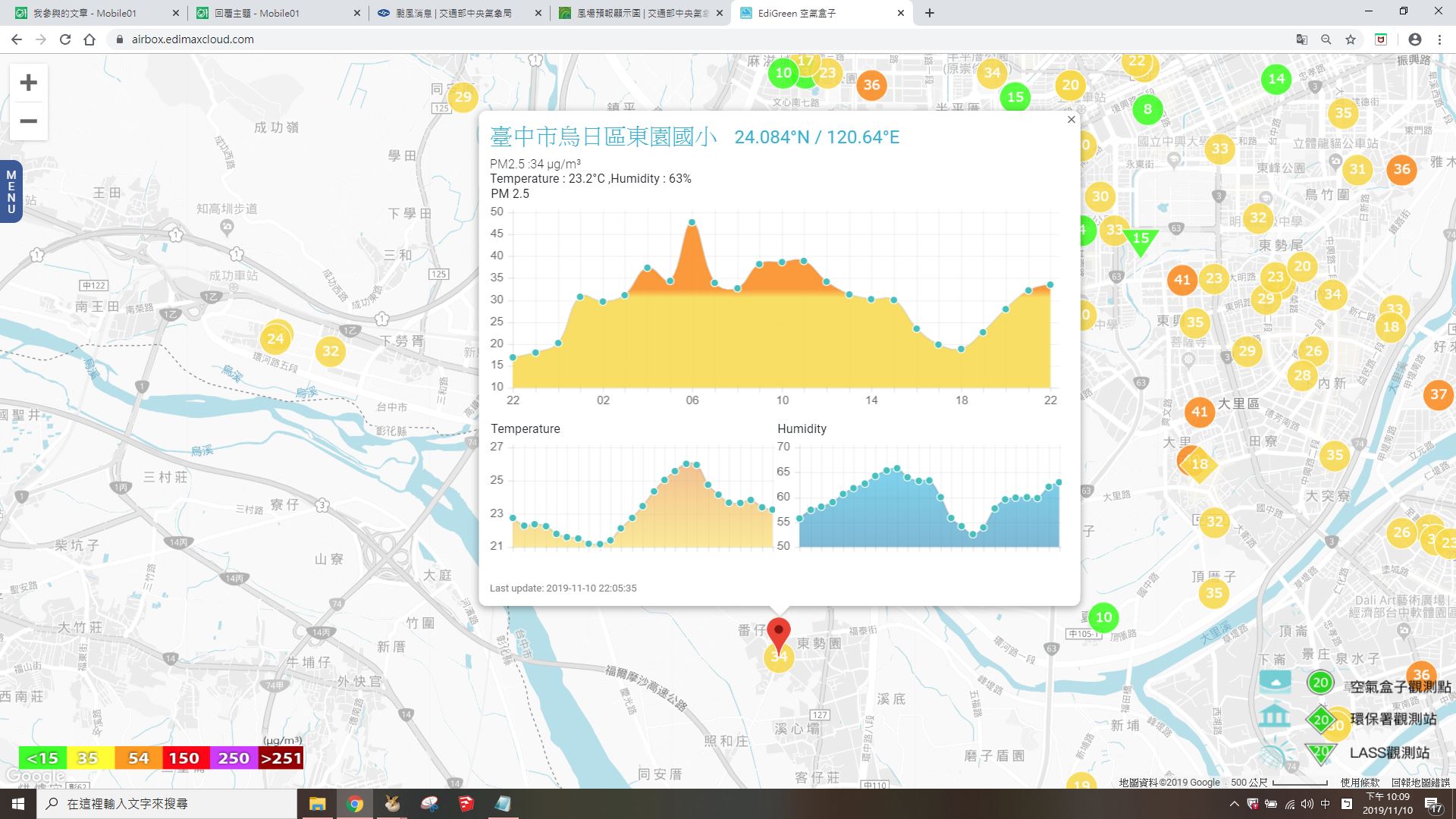Screen dimensions: 1456x819
Task: Open Google Translate page icon
Action: tap(1301, 39)
